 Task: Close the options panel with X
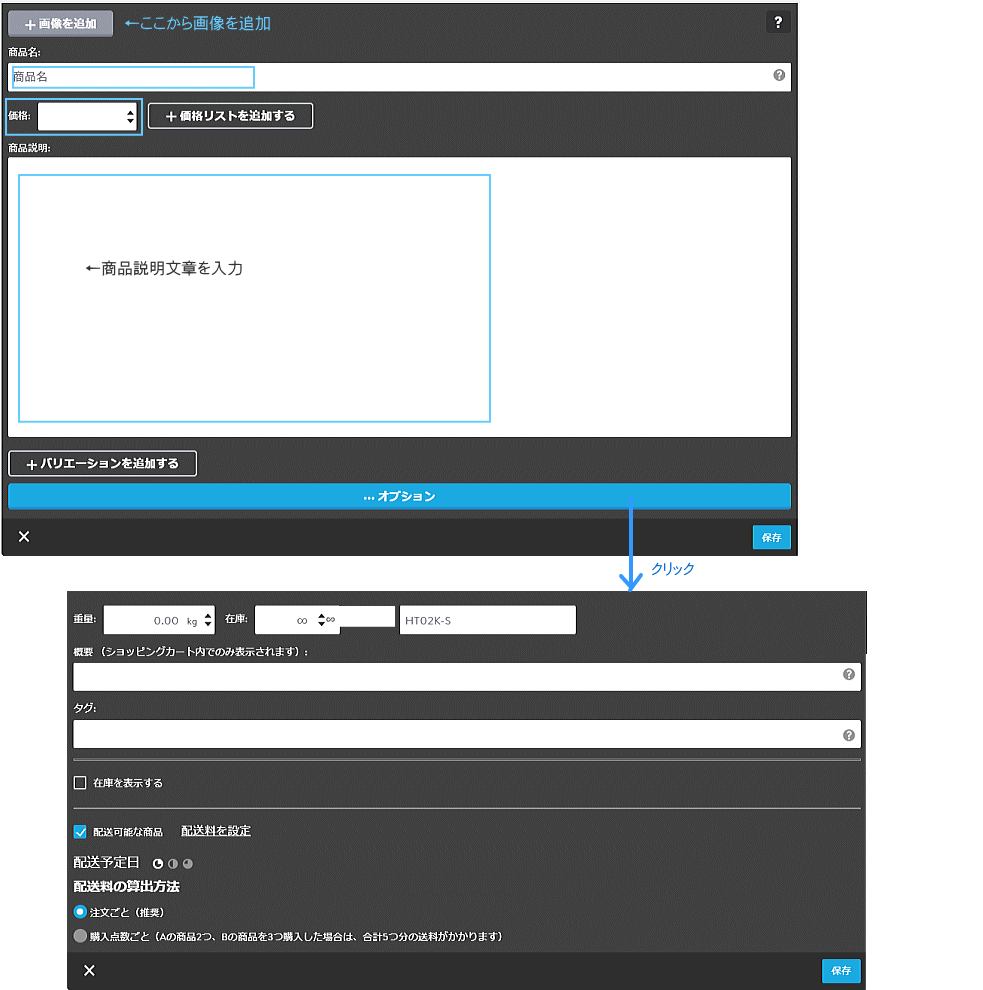pos(89,971)
